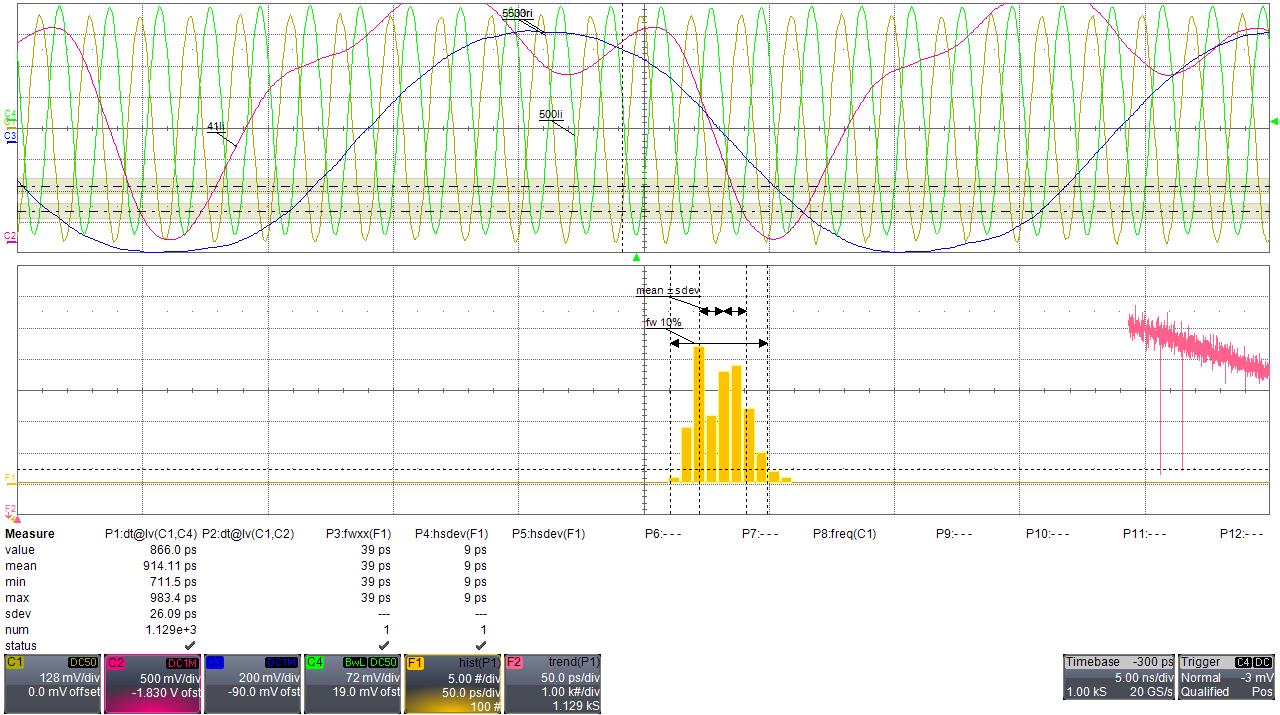Select the P3:fwxx(F1) parameter header
This screenshot has width=1280, height=715.
click(358, 534)
